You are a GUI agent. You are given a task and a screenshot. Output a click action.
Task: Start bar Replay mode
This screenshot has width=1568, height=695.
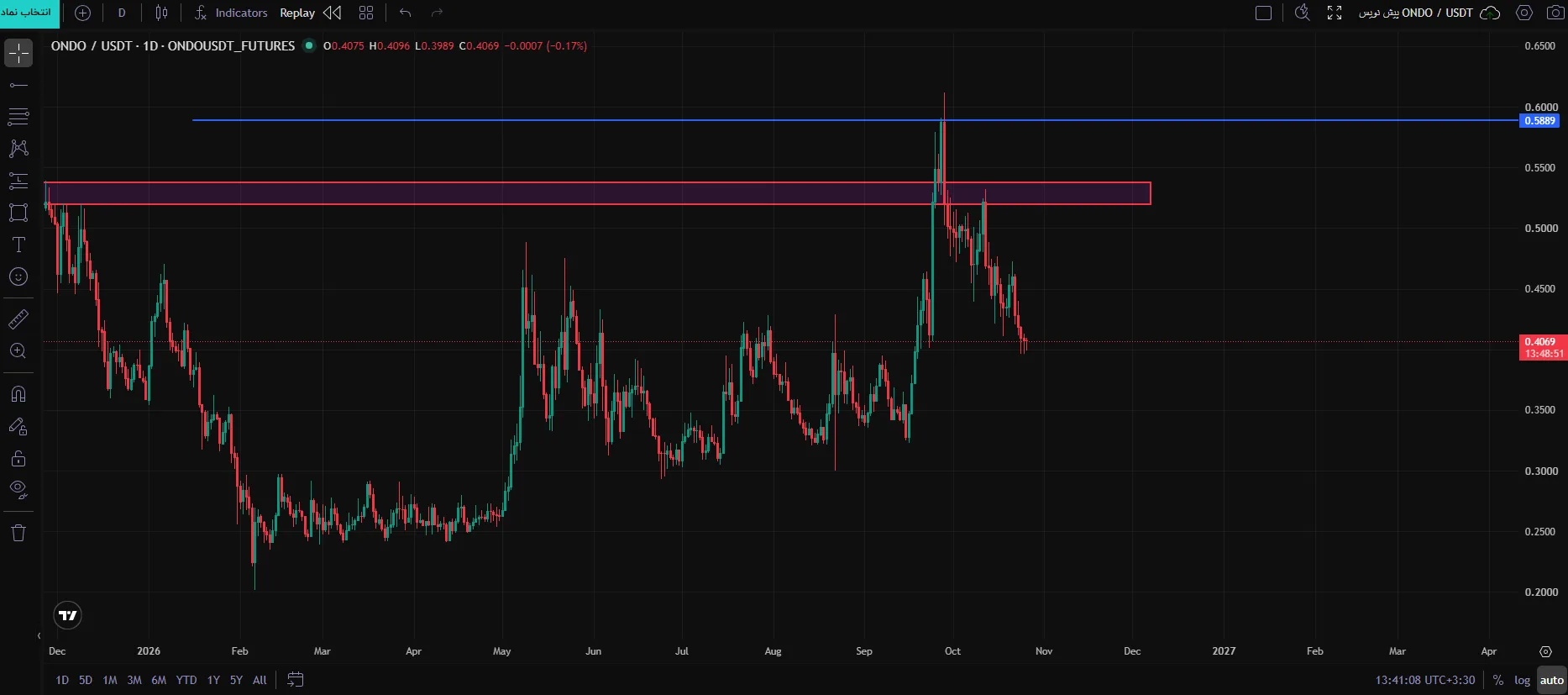pyautogui.click(x=310, y=13)
